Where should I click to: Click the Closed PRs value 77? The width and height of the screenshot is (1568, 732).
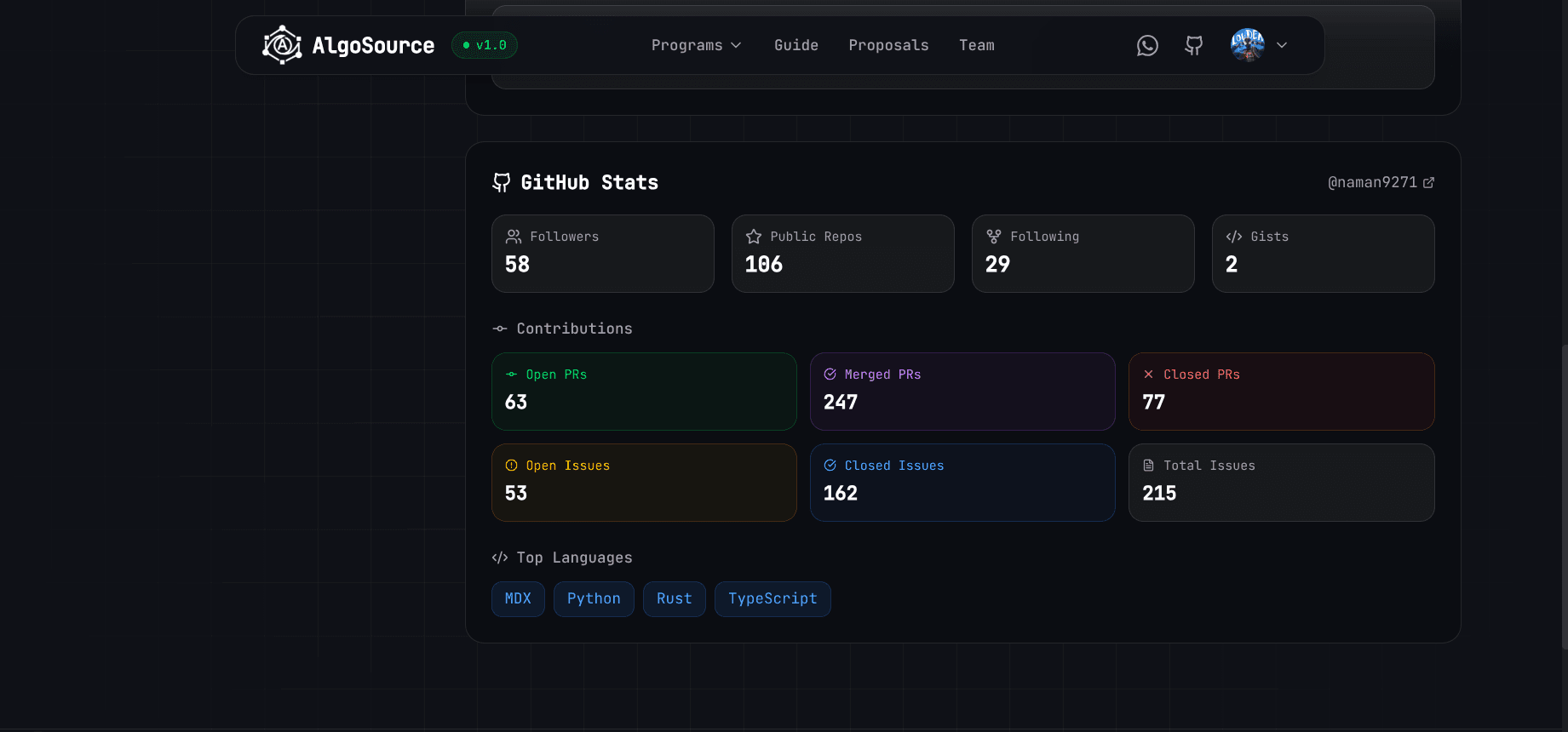1154,403
